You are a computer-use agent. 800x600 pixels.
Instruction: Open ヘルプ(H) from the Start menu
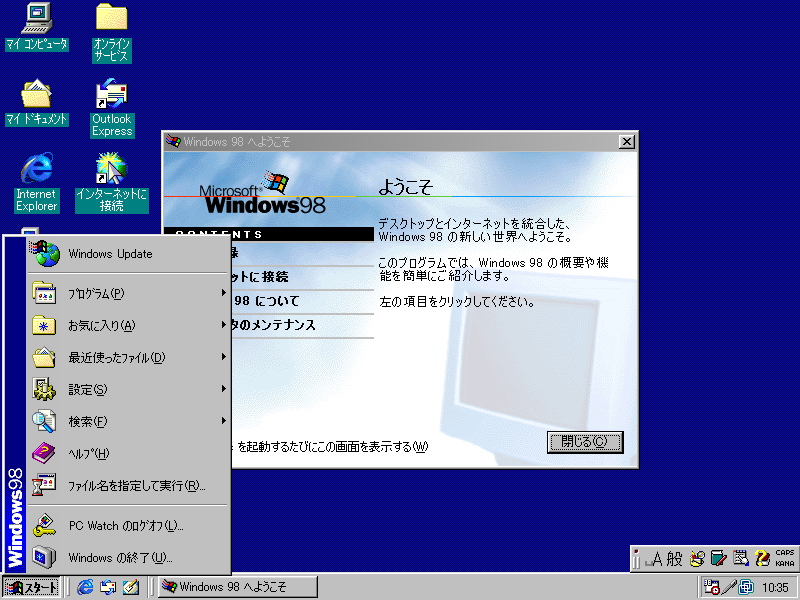[x=127, y=454]
